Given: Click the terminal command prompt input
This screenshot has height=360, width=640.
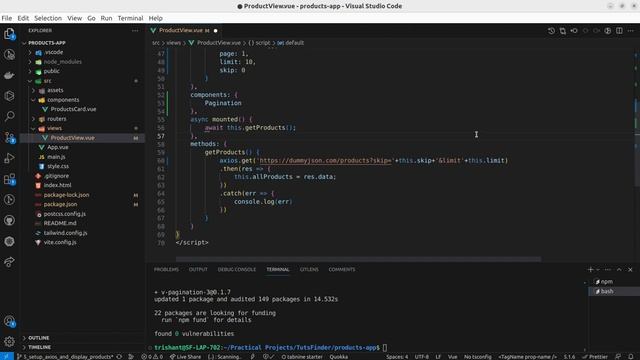Looking at the screenshot, I should [x=385, y=348].
